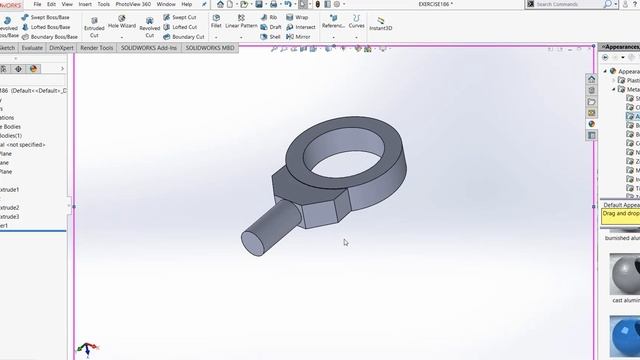Open the Tools menu
This screenshot has width=640, height=360.
point(103,4)
